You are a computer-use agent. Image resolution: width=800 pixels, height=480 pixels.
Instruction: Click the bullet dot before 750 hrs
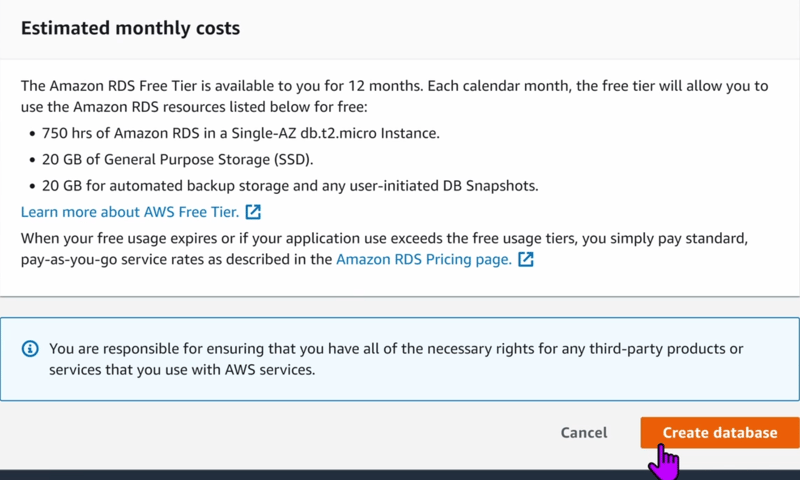coord(32,134)
